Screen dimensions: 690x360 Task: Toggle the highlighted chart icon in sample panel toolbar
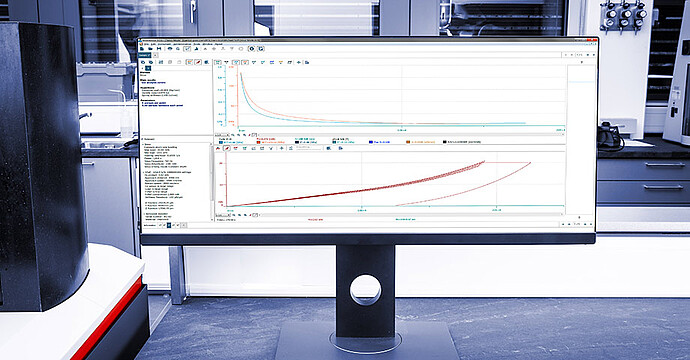pos(190,62)
